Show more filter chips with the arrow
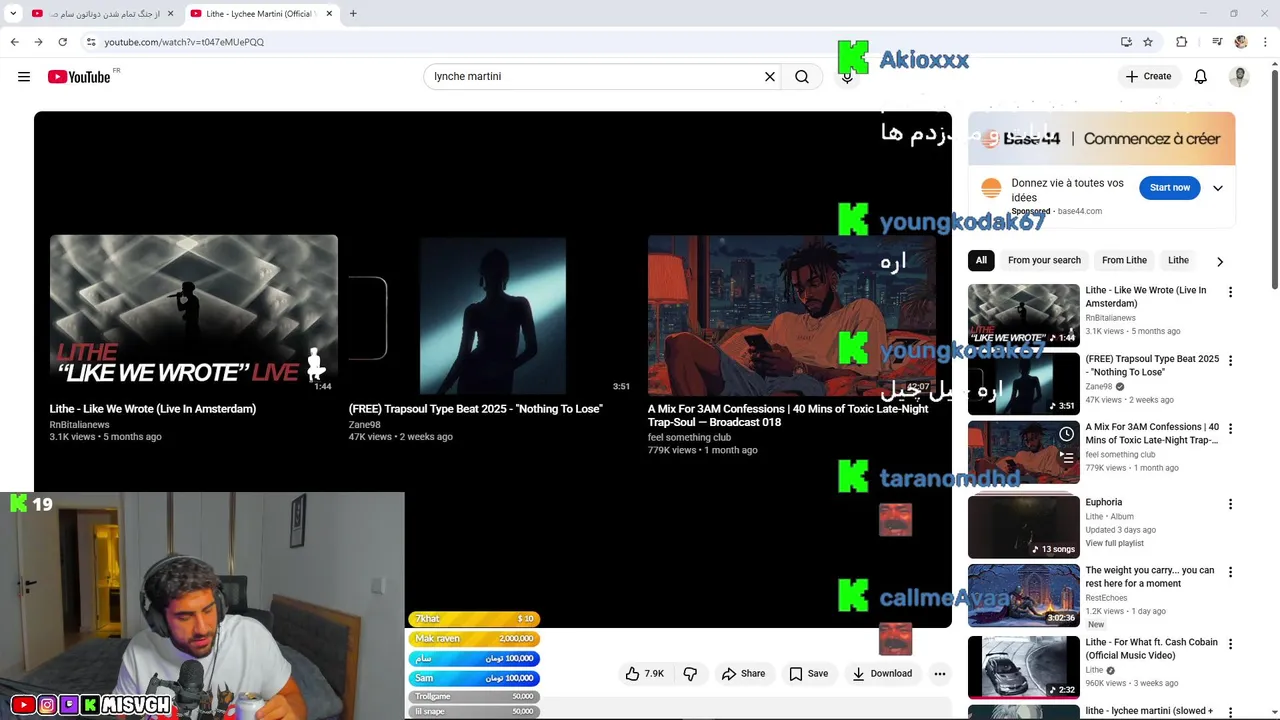Image resolution: width=1280 pixels, height=720 pixels. click(x=1220, y=261)
